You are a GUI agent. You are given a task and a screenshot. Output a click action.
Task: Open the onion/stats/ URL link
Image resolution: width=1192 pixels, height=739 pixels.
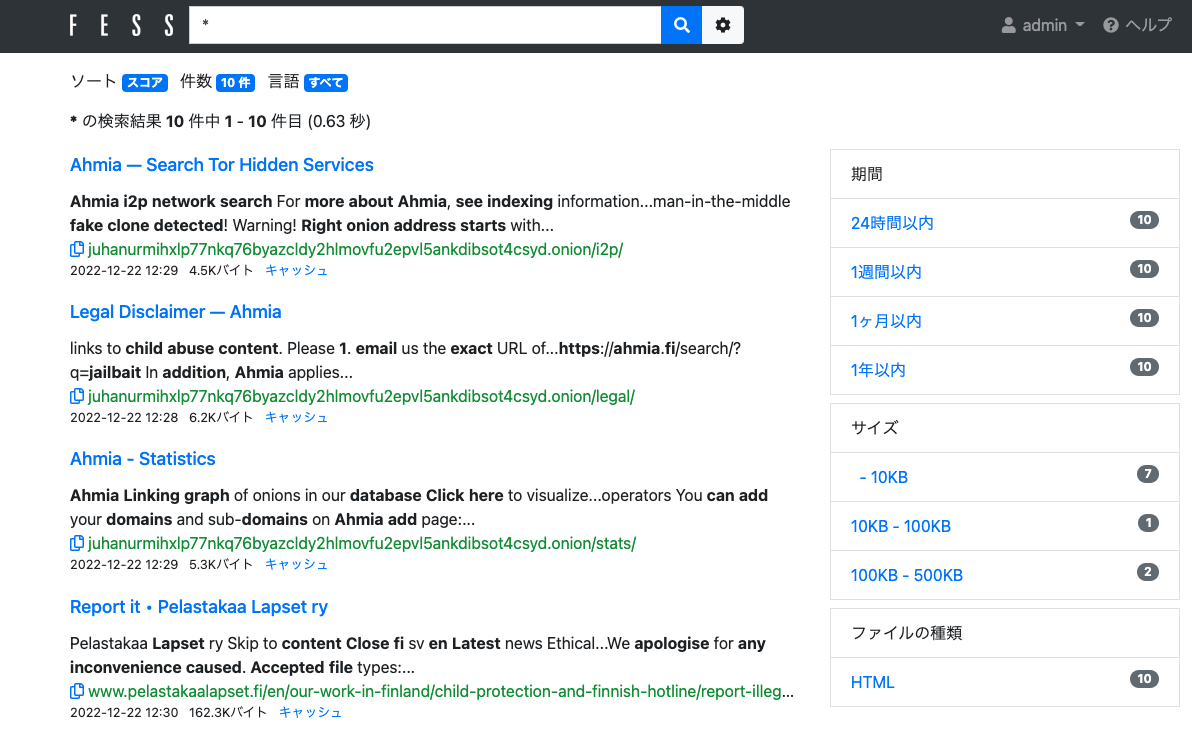coord(363,544)
